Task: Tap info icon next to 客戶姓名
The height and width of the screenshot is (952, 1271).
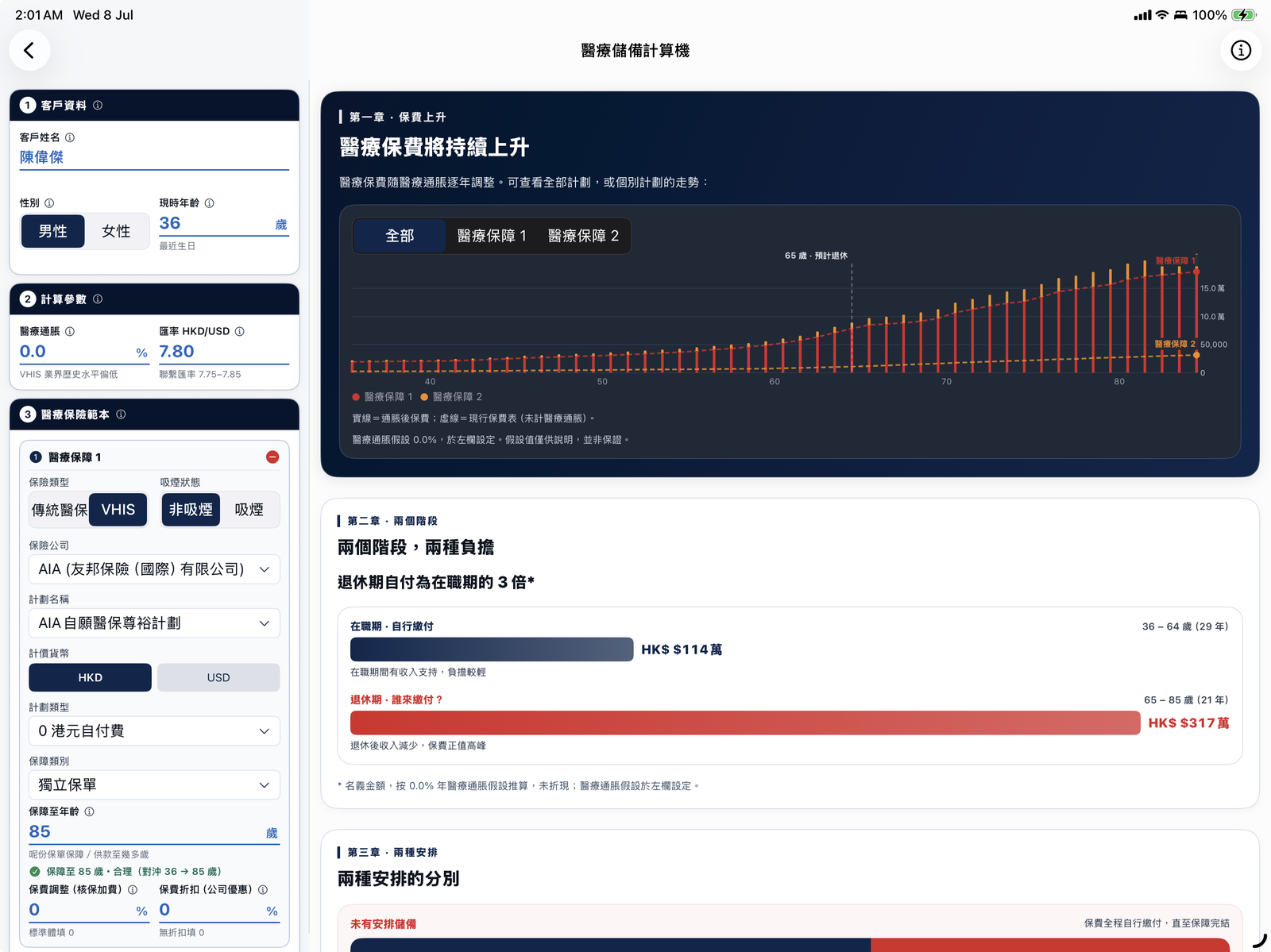Action: point(70,137)
